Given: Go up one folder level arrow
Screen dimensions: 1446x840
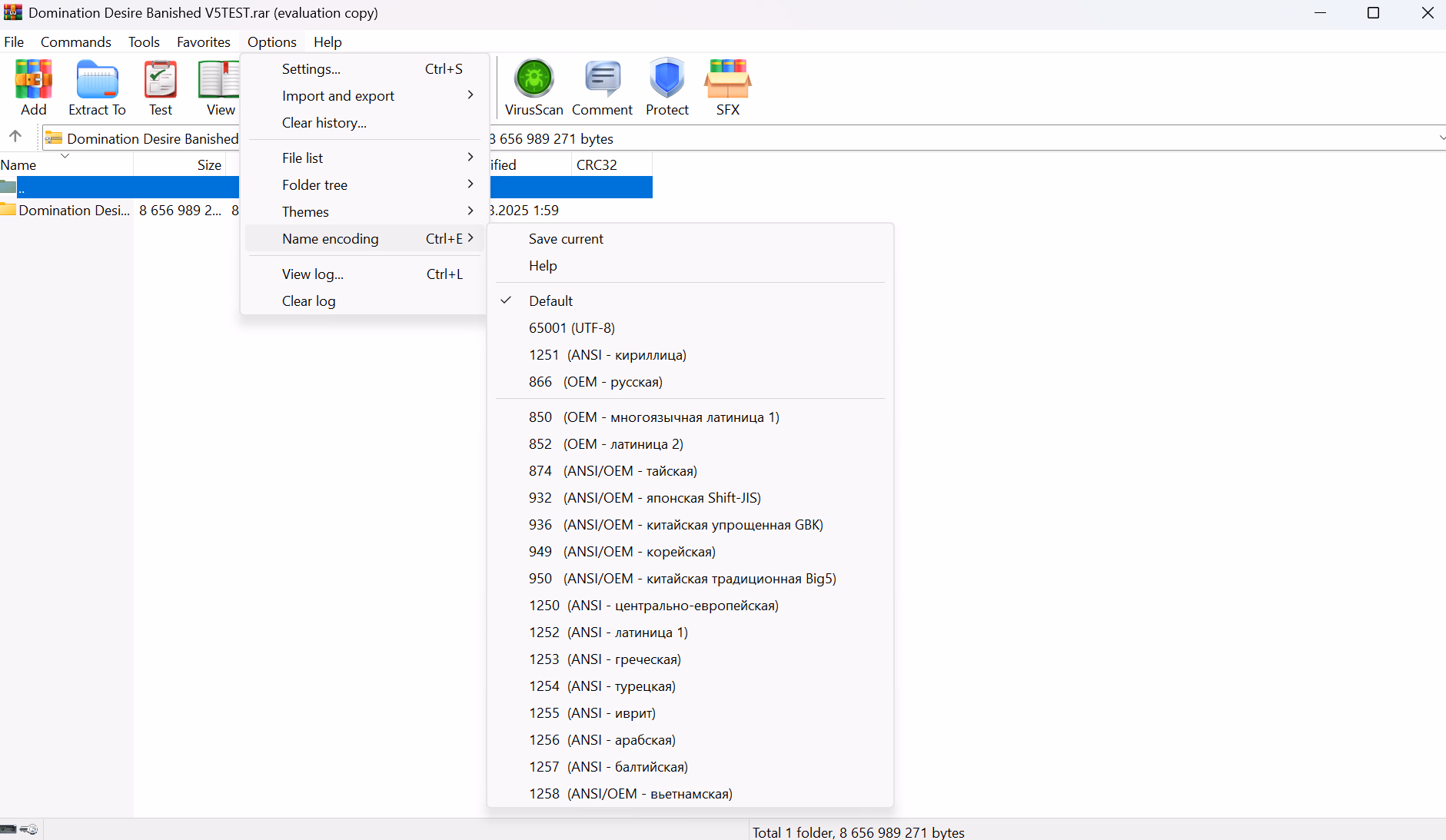Looking at the screenshot, I should (x=15, y=137).
